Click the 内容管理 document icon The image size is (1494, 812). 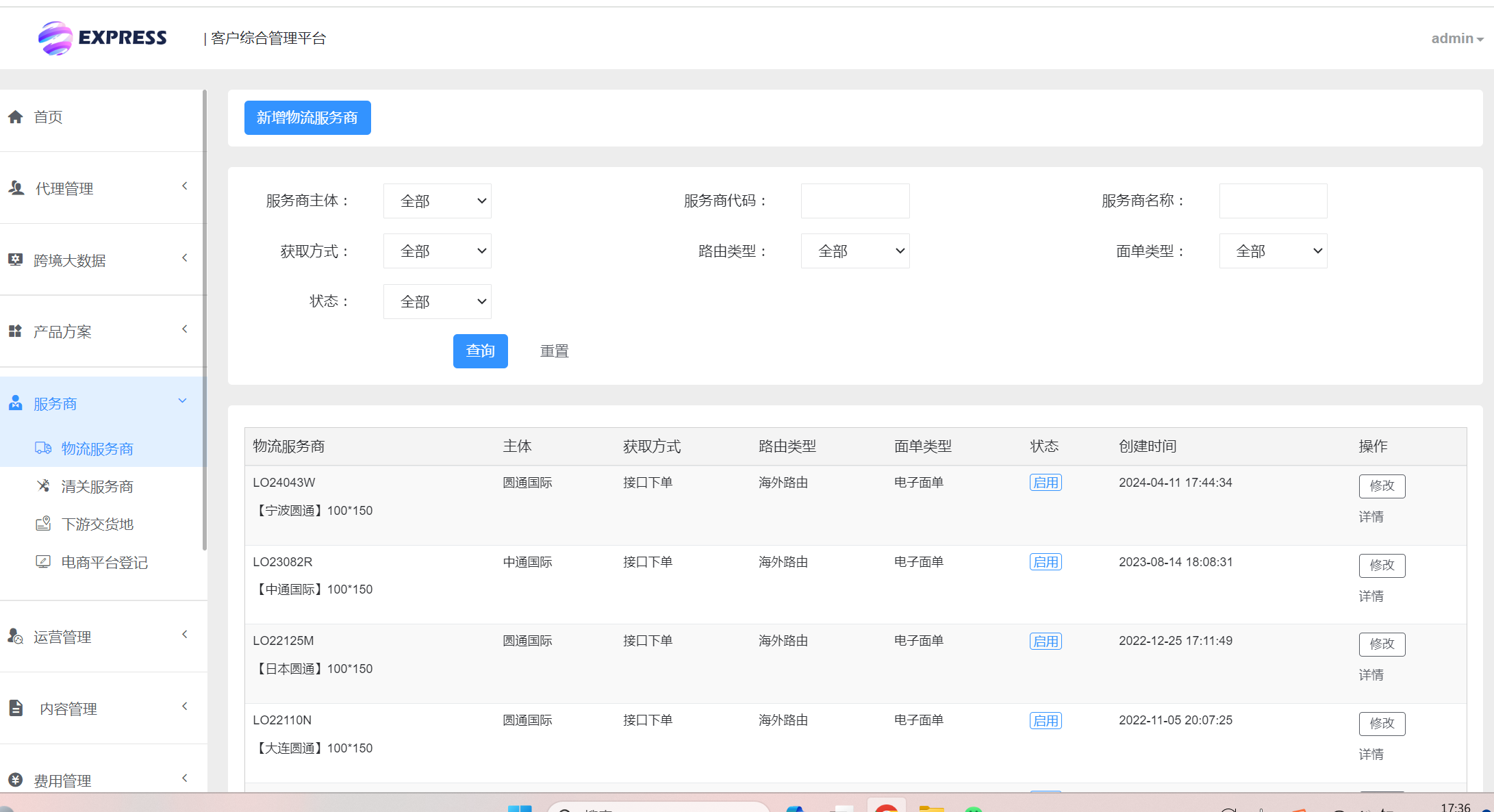pyautogui.click(x=16, y=708)
